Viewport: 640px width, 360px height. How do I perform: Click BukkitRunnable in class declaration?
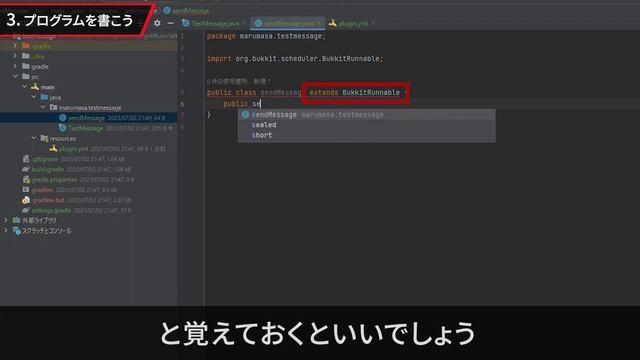(371, 93)
